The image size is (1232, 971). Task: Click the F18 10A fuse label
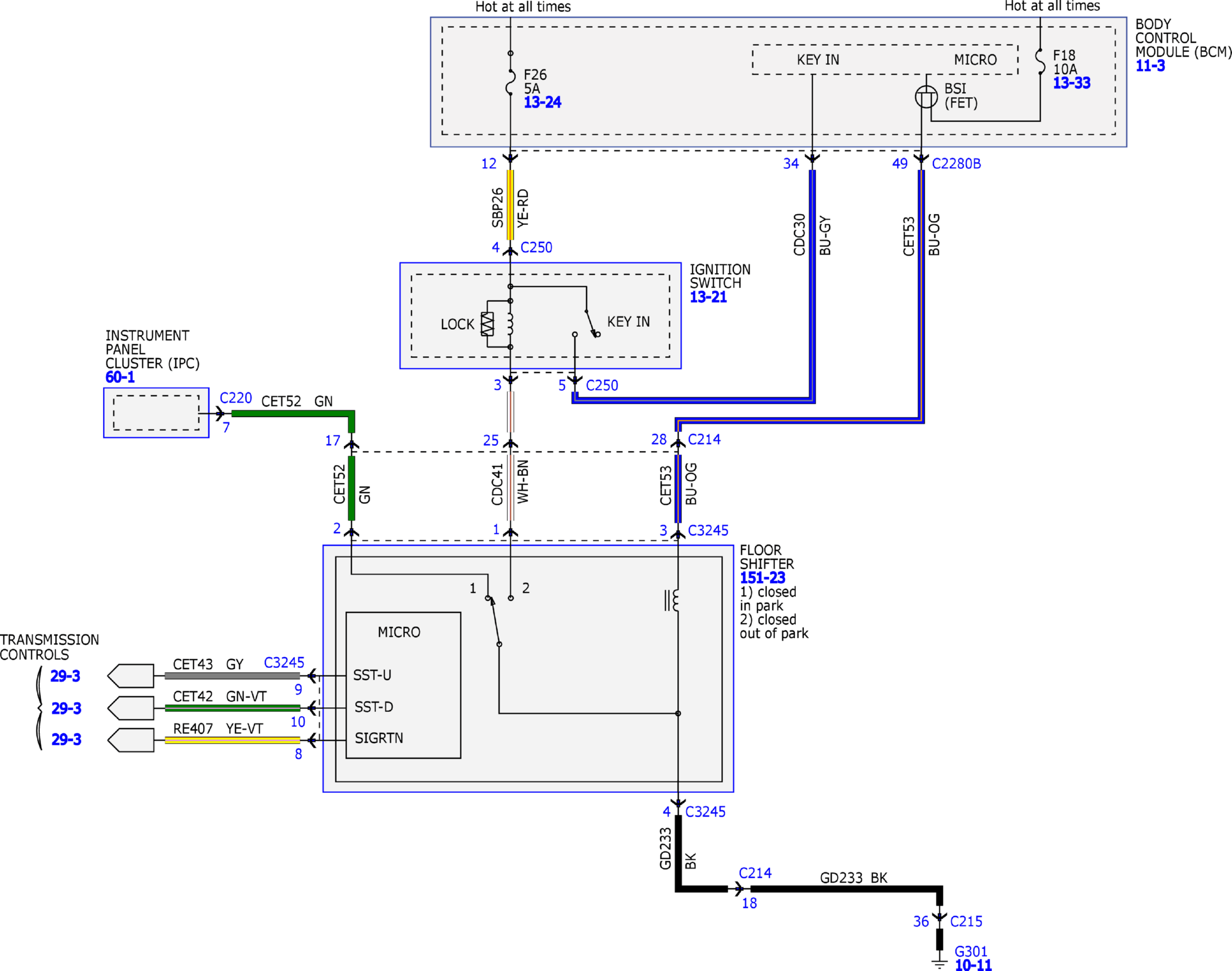(1065, 62)
